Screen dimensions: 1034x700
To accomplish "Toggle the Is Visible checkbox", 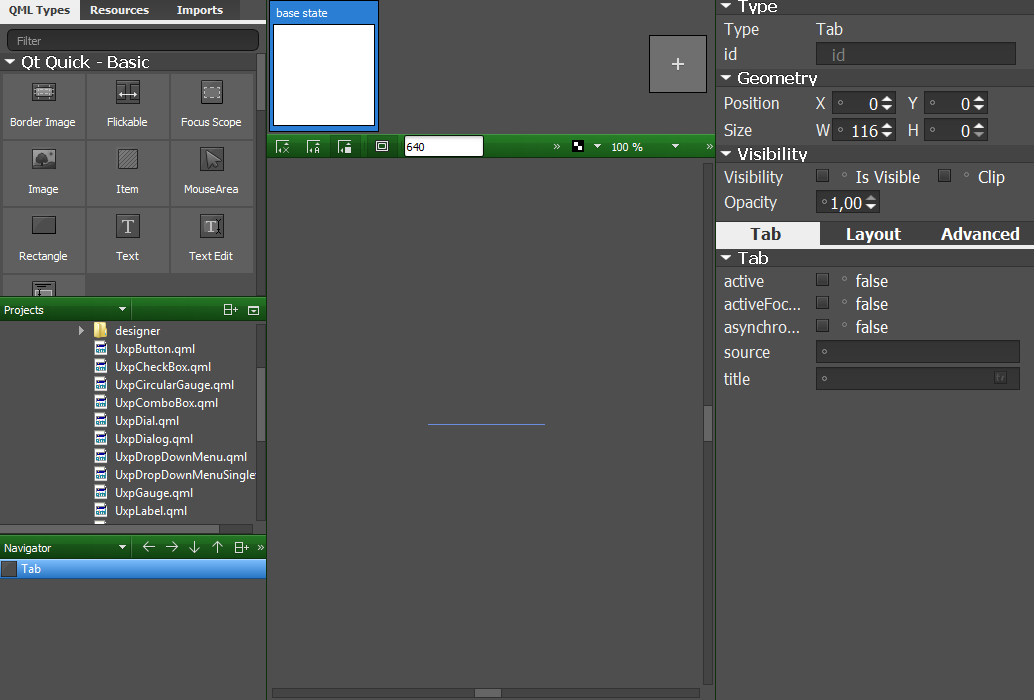I will pyautogui.click(x=823, y=176).
